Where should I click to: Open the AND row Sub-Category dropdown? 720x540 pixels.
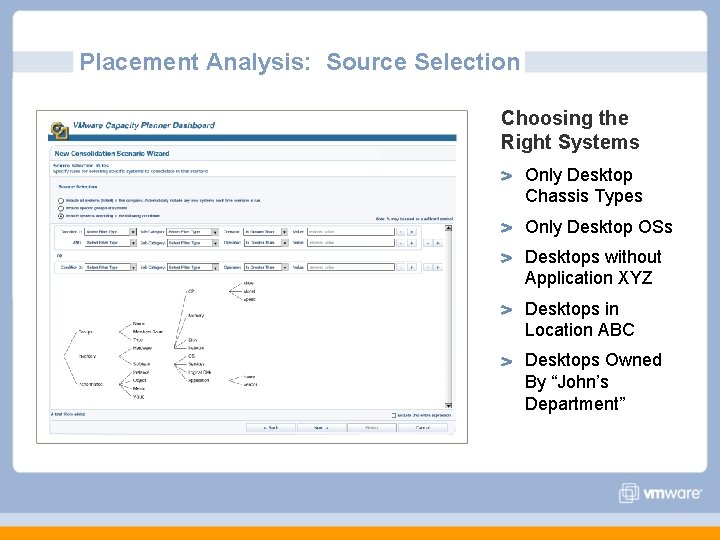(192, 242)
